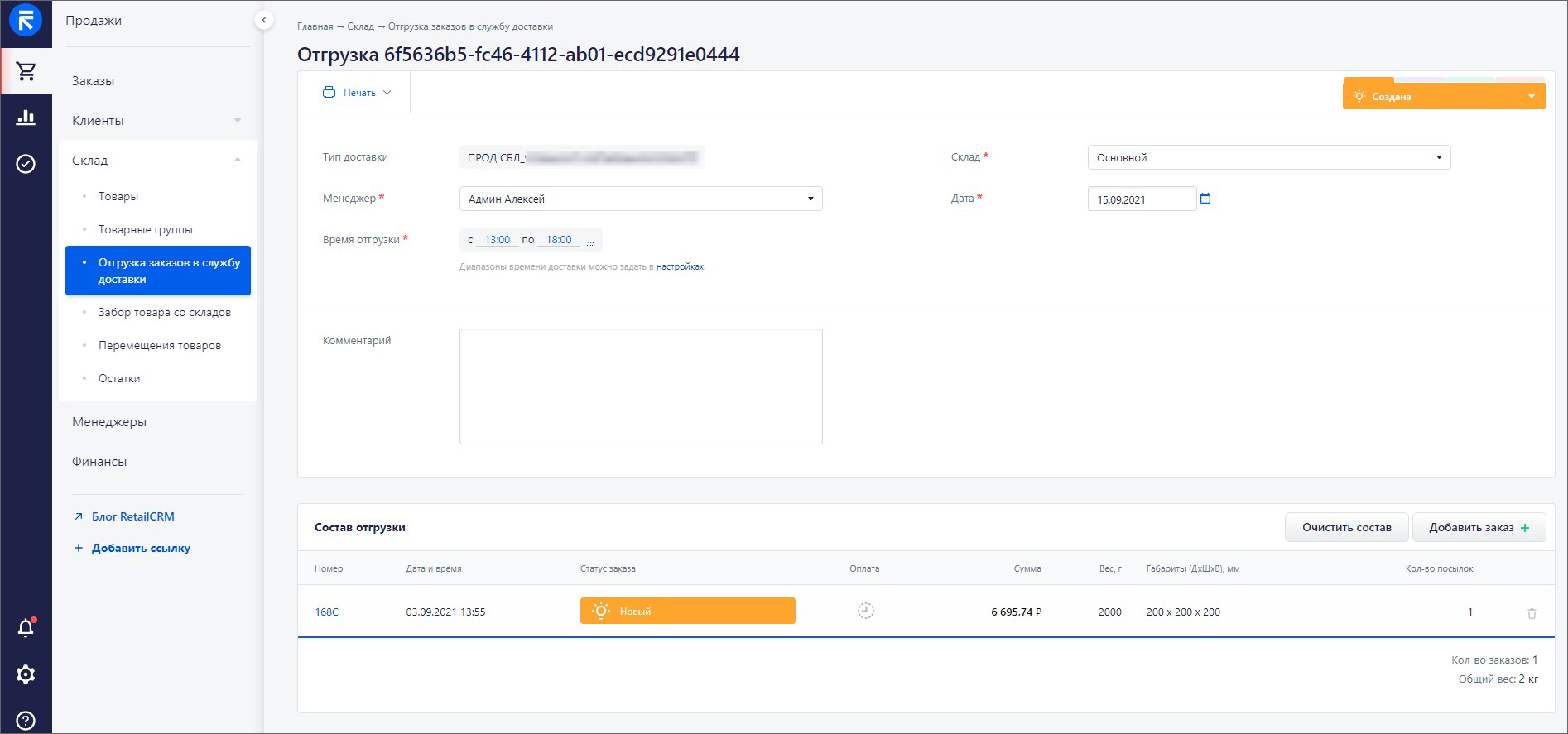Viewport: 1568px width, 734px height.
Task: Click the dimensions 200 x 200 x 200
Action: click(x=1183, y=612)
